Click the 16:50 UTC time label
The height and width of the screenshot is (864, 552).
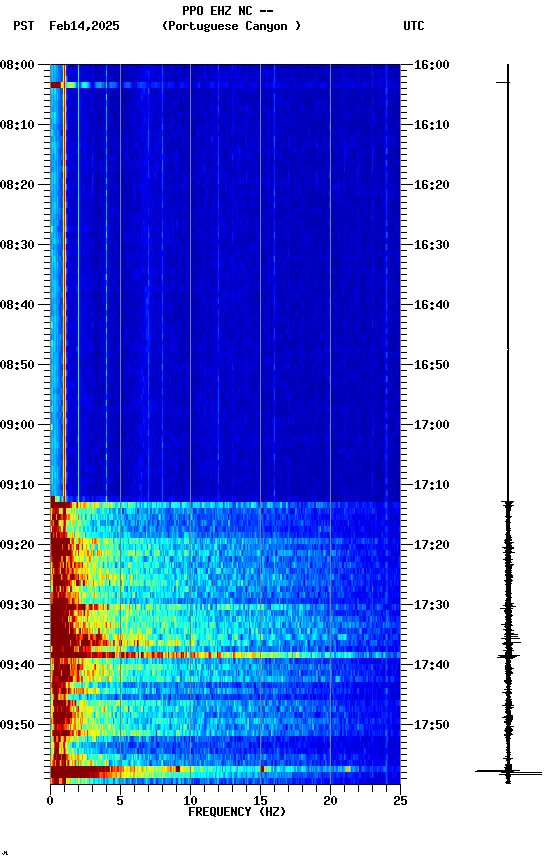click(432, 365)
